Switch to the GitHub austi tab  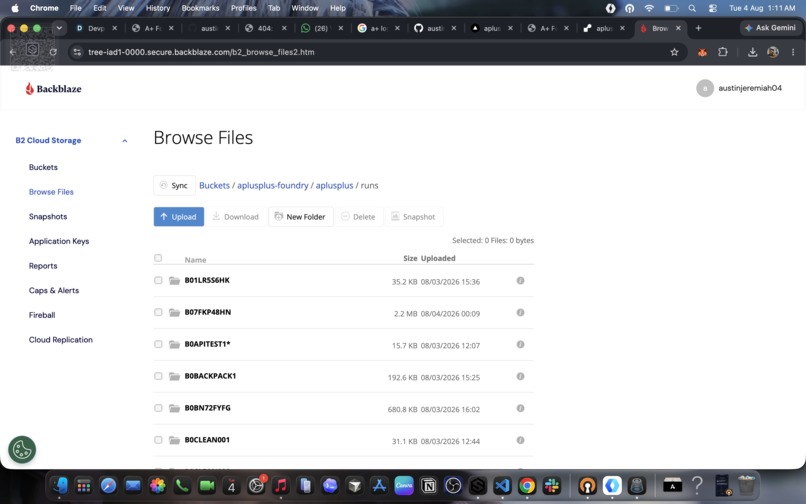433,28
